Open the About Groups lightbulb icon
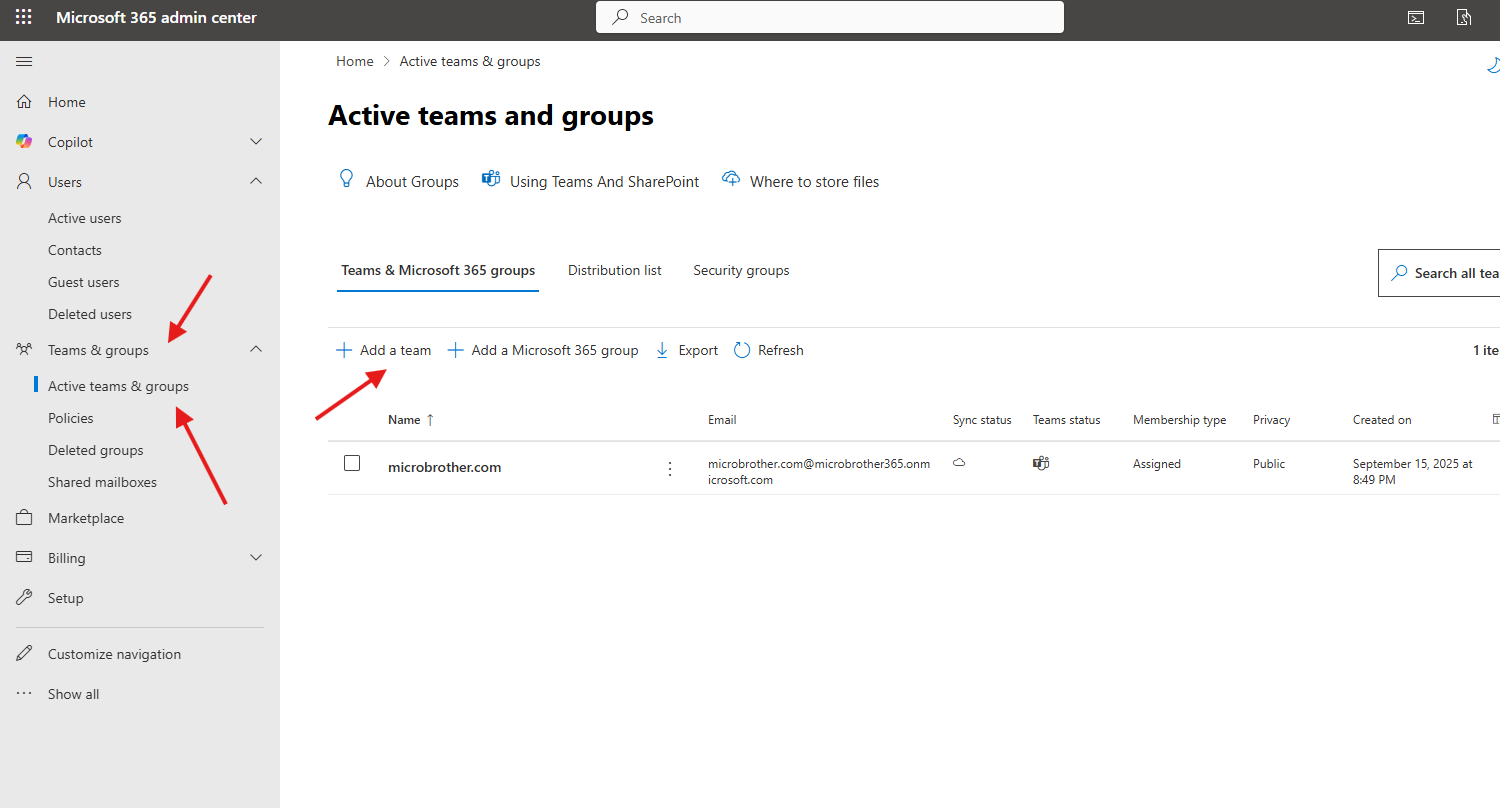Screen dimensions: 1500x808 pos(347,180)
